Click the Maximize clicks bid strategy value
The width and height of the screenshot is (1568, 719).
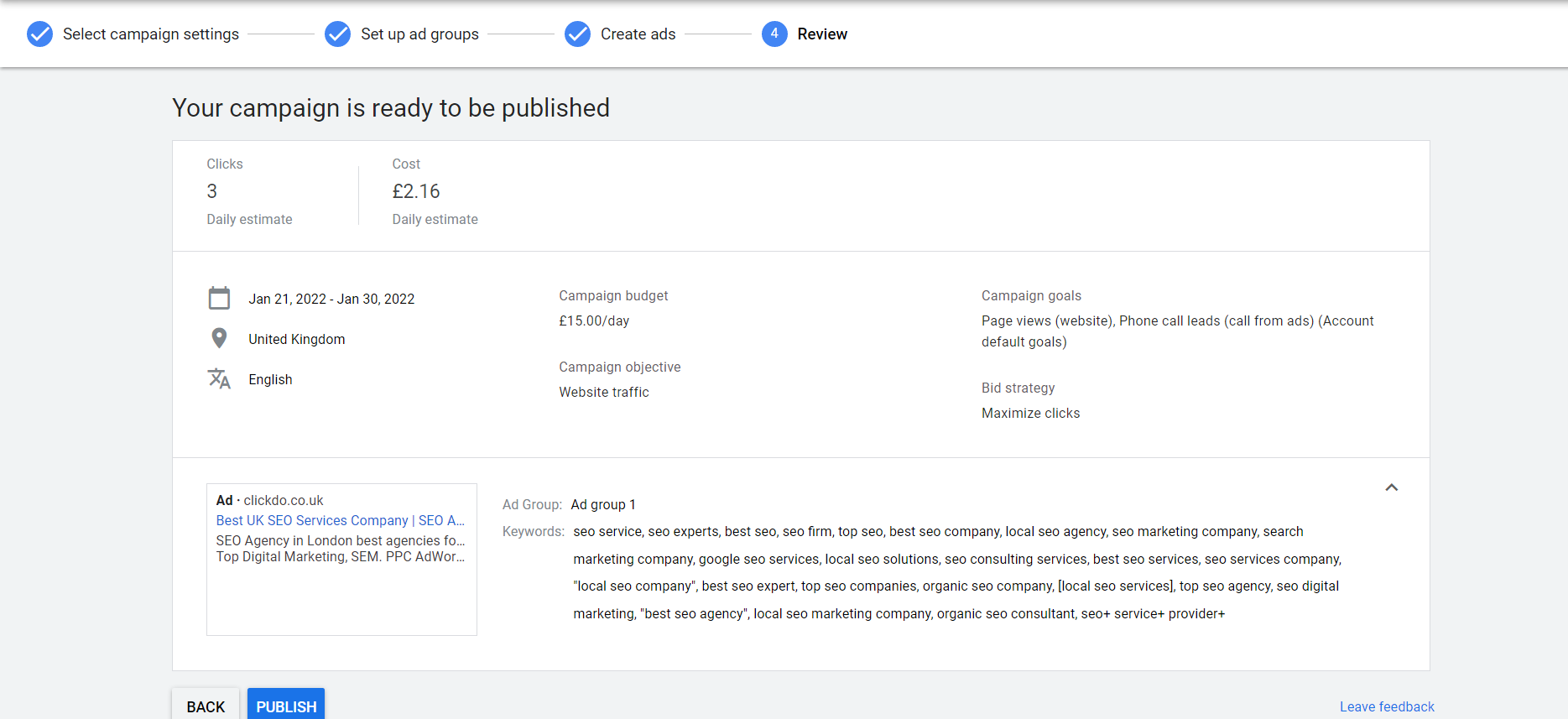coord(1030,413)
